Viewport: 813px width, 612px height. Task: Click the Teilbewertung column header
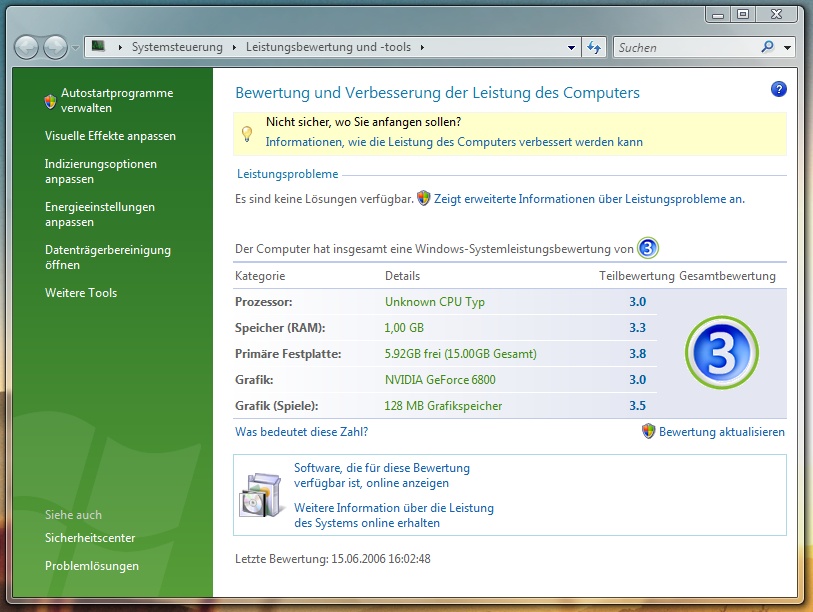point(637,276)
